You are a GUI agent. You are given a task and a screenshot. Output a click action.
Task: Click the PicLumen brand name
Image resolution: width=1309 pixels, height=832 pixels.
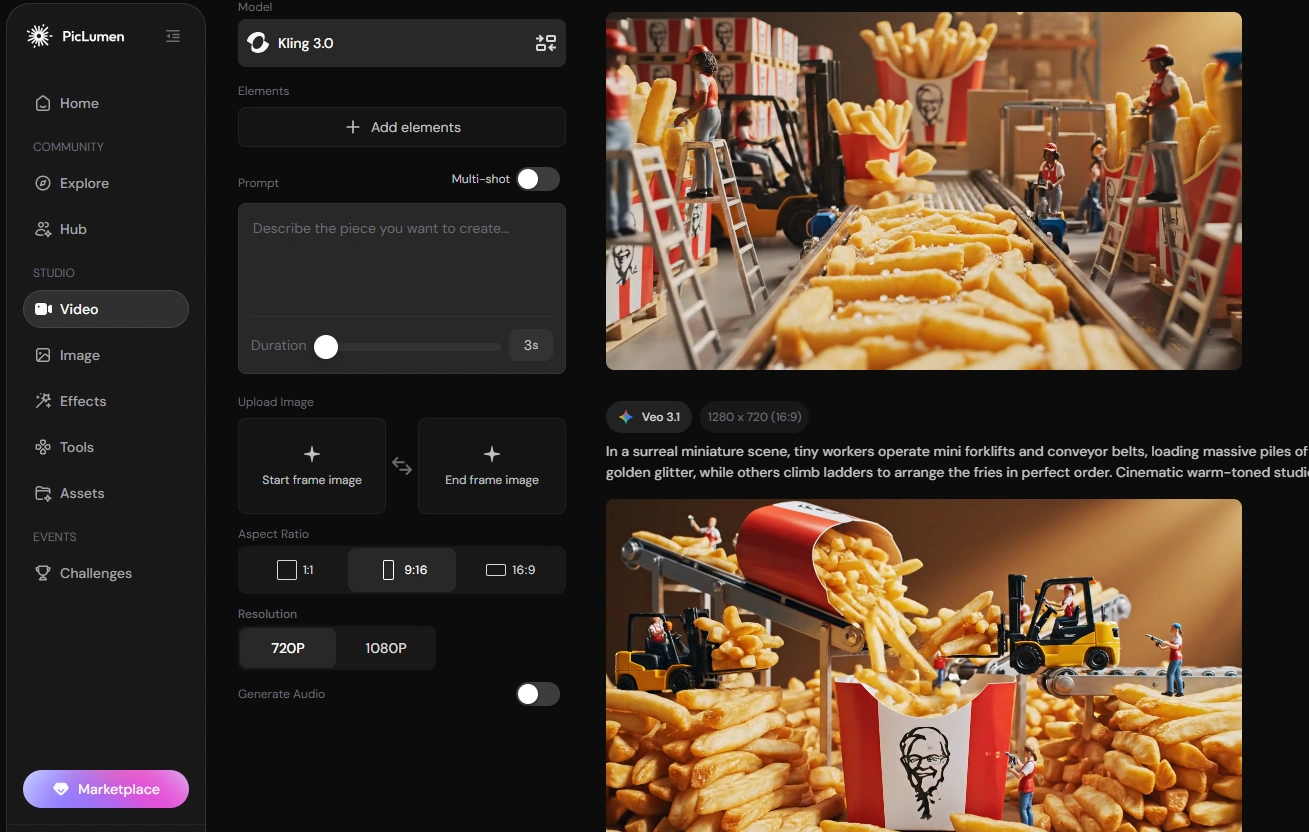click(92, 36)
